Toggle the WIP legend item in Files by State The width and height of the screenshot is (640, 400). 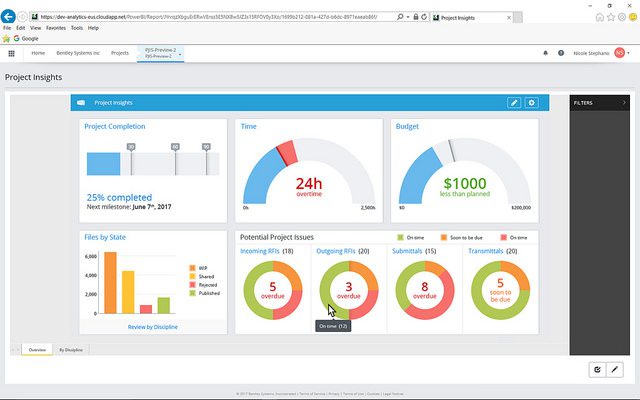point(199,267)
